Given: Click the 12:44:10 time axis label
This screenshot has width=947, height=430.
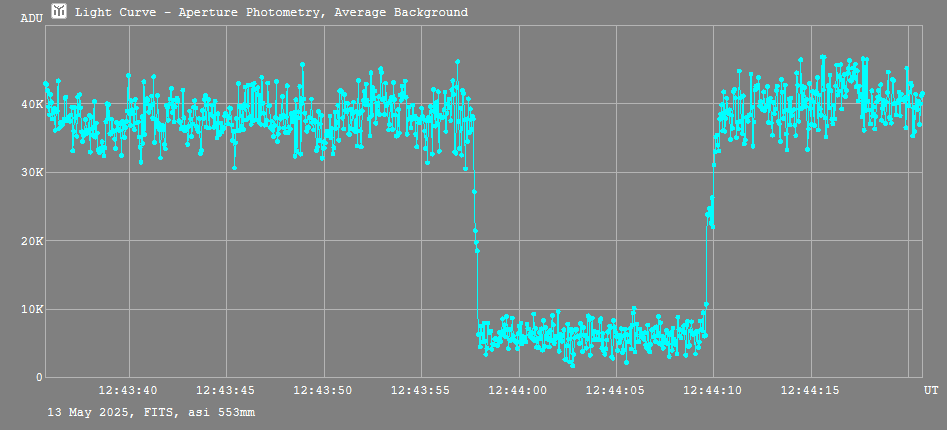Looking at the screenshot, I should (x=713, y=391).
